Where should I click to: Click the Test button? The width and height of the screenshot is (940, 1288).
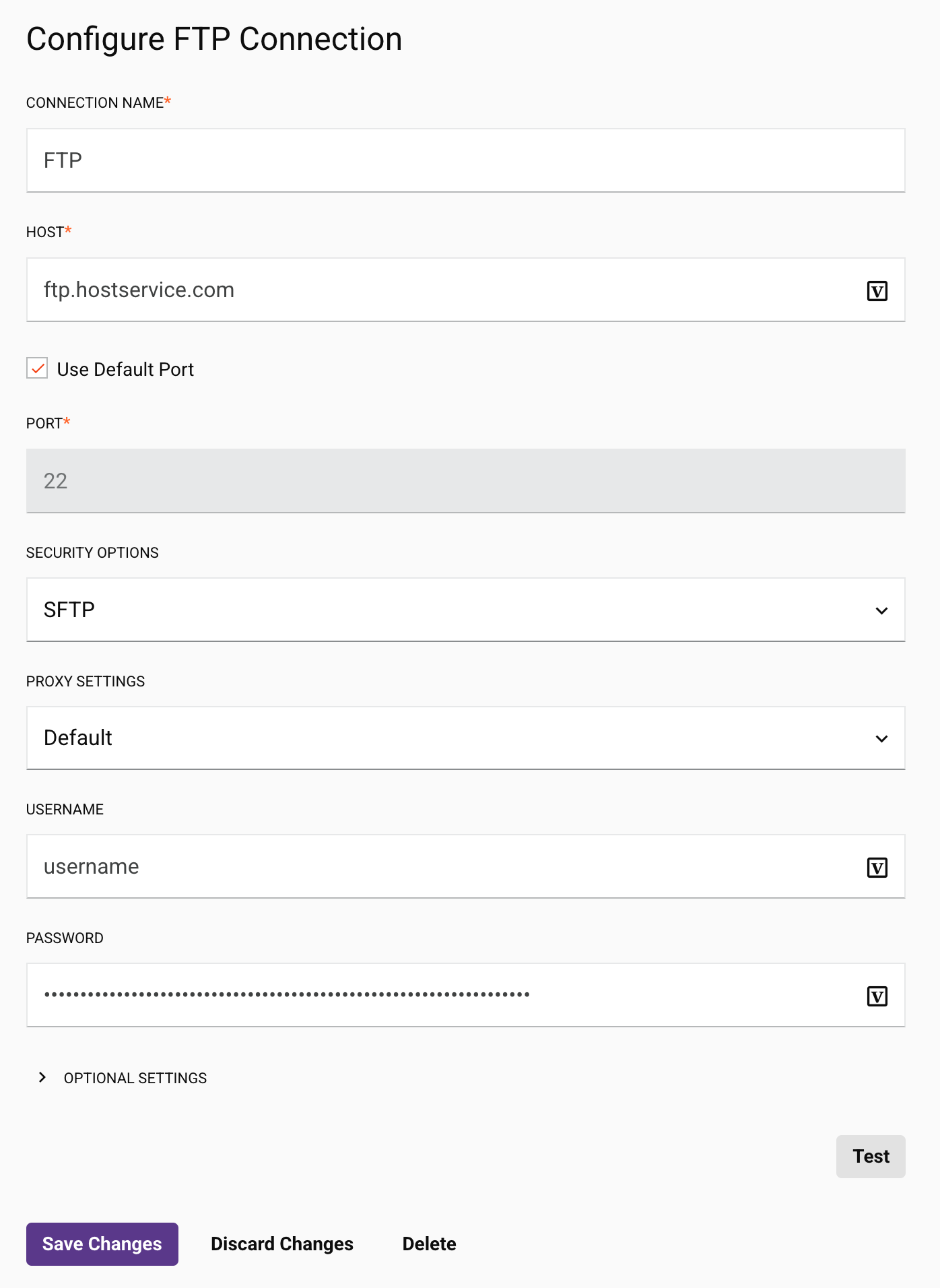coord(871,1157)
